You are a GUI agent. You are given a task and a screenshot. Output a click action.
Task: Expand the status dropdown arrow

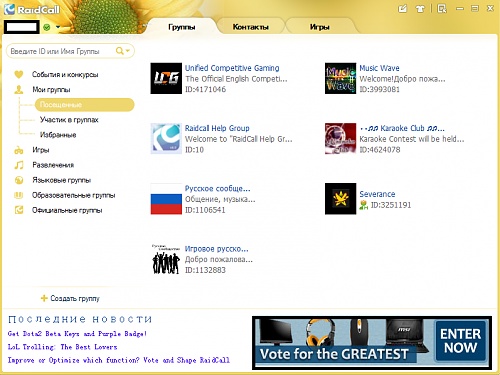coord(58,27)
